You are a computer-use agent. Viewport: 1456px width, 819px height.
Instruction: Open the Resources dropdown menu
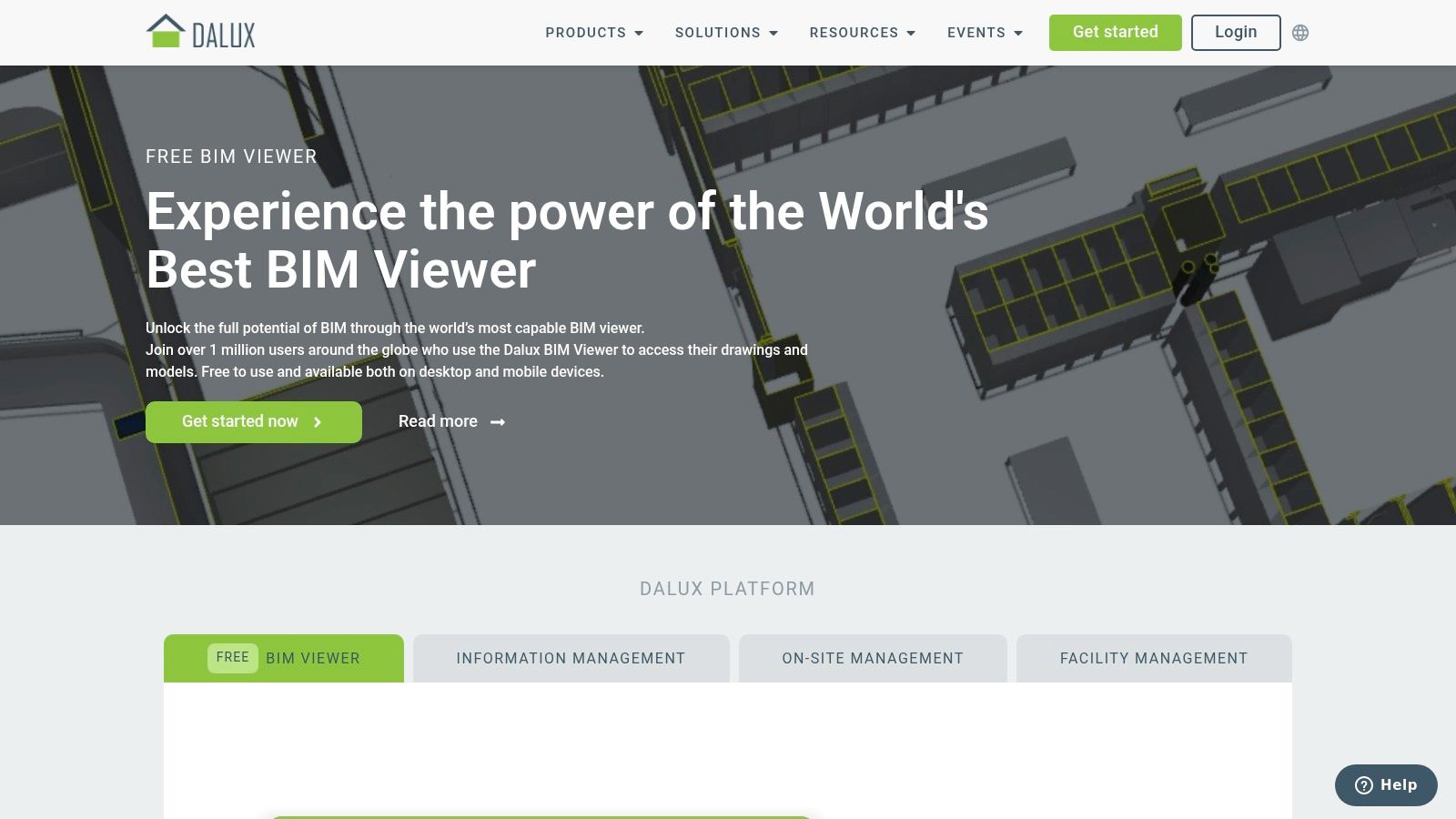click(x=862, y=33)
